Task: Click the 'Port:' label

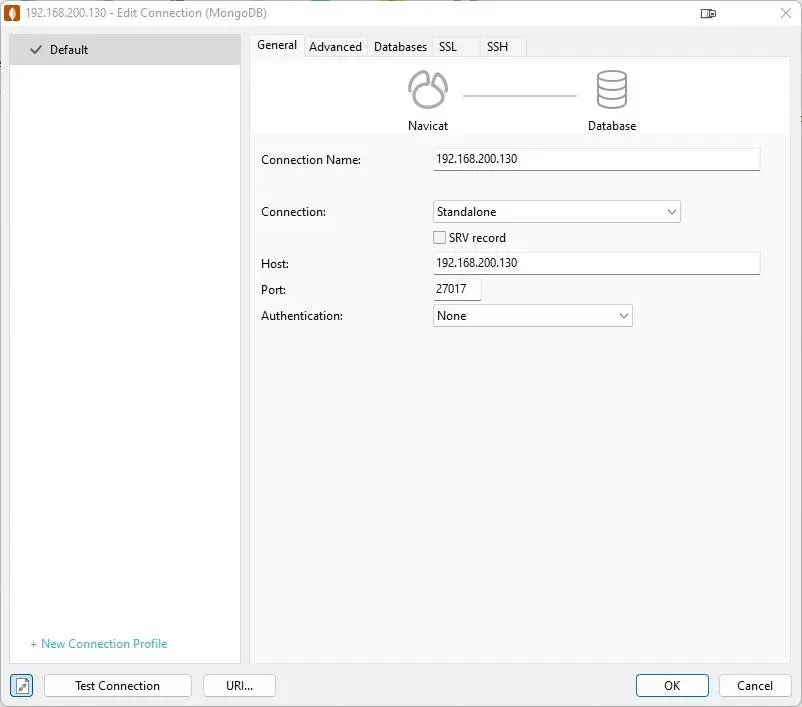Action: pos(273,290)
